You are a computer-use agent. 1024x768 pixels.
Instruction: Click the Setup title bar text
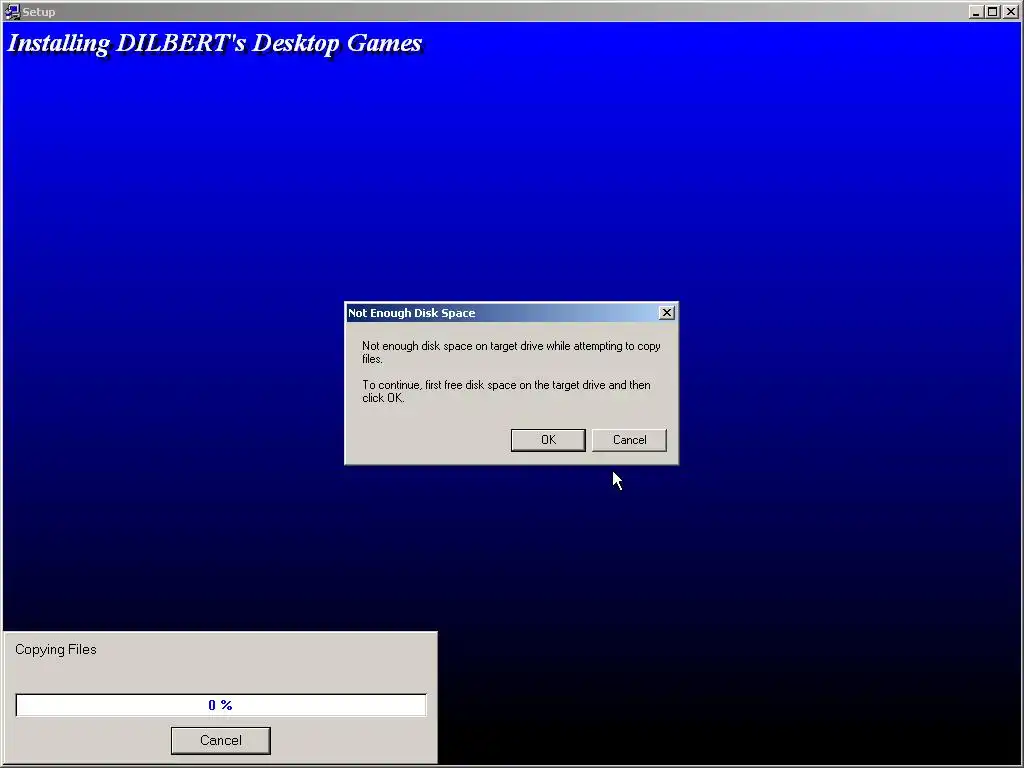coord(39,12)
